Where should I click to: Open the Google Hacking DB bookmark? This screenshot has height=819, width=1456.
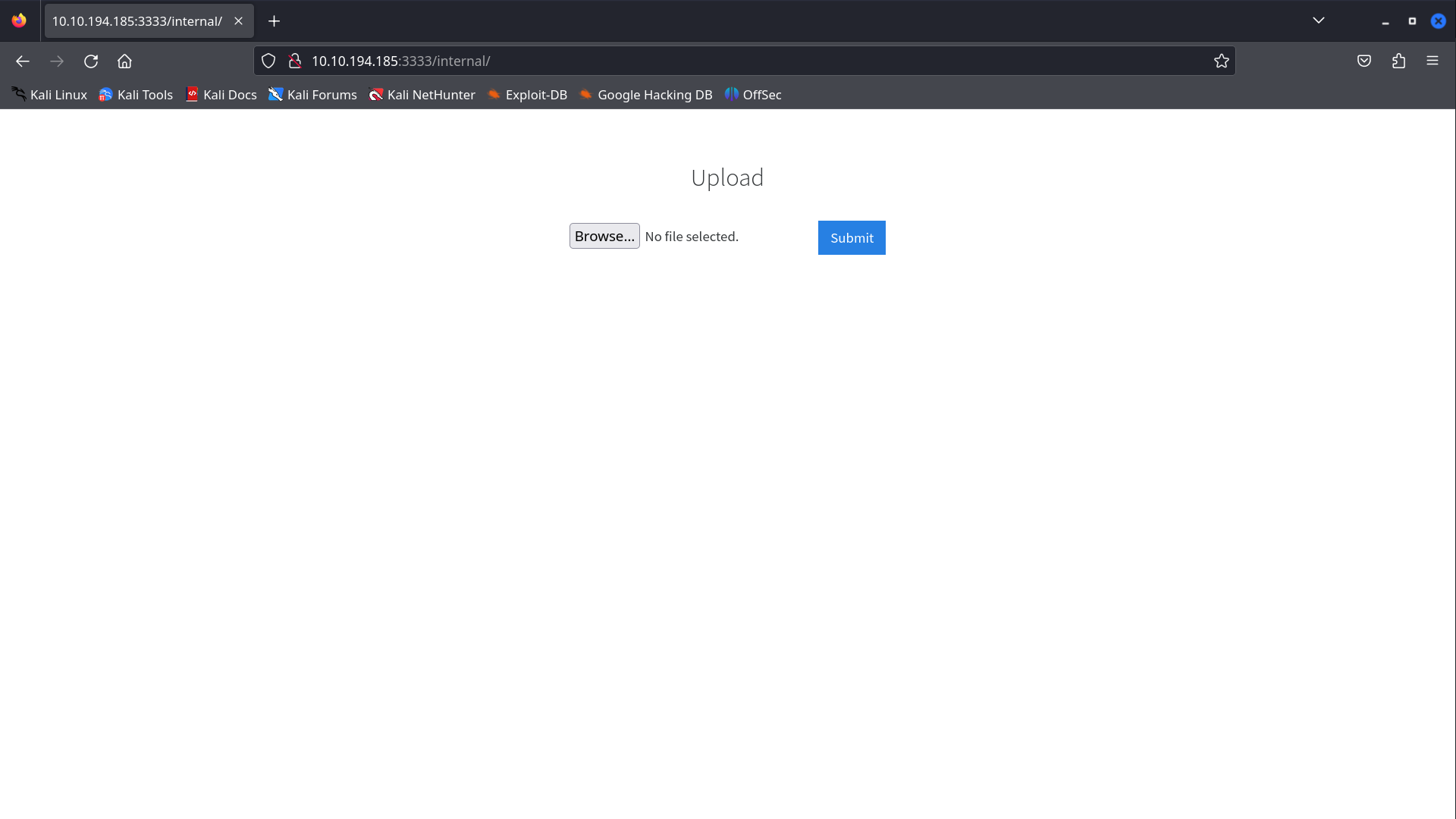(645, 95)
